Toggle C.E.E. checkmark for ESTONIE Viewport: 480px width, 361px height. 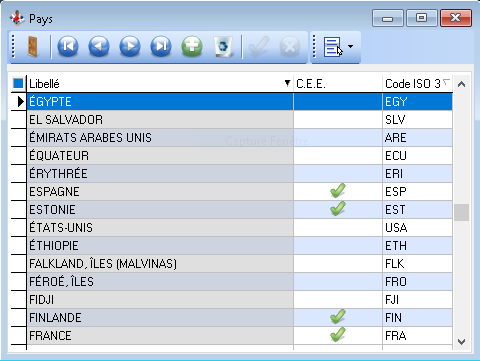(x=338, y=209)
